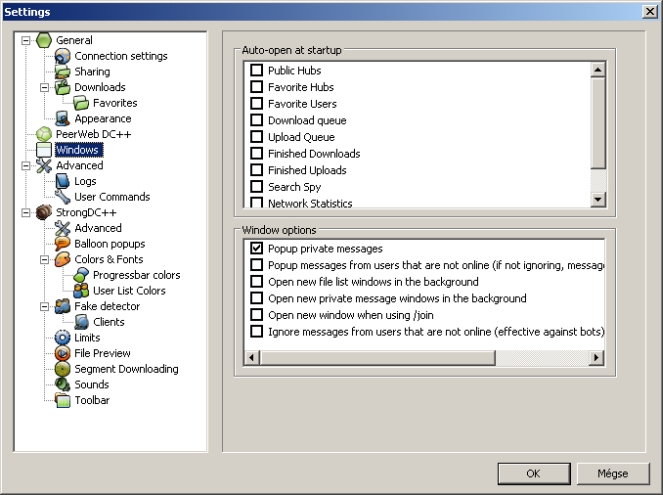The image size is (663, 495).
Task: Click the Connection settings icon in tree
Action: (x=63, y=56)
